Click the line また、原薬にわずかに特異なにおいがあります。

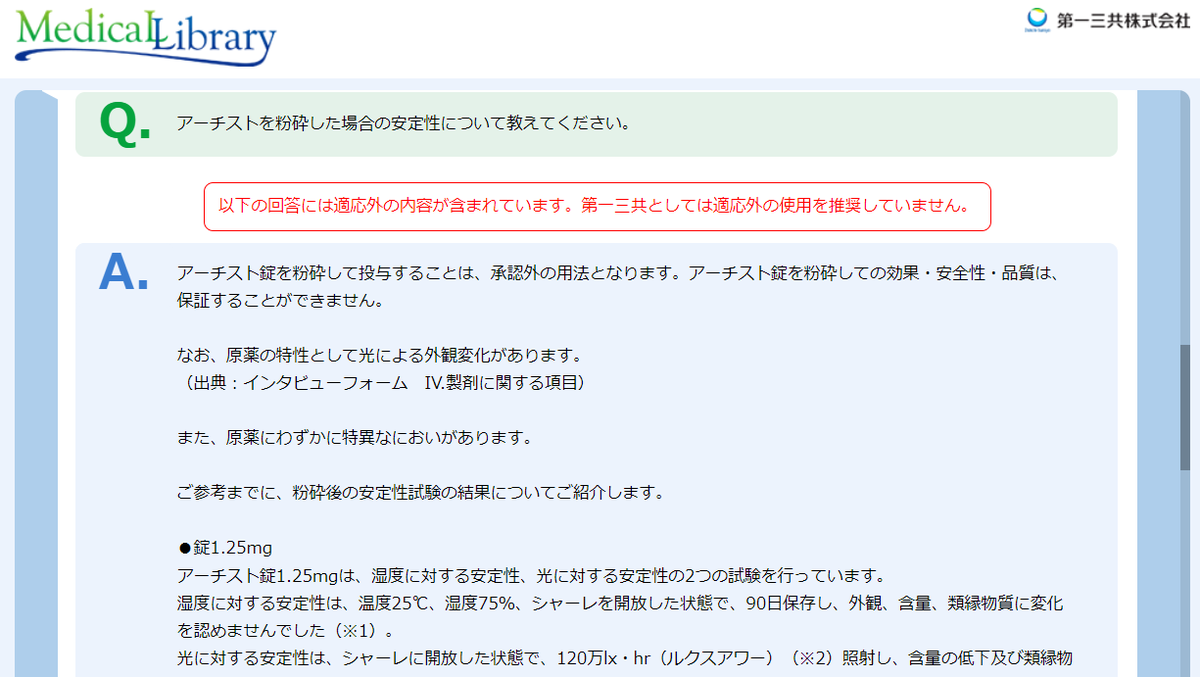pos(354,438)
